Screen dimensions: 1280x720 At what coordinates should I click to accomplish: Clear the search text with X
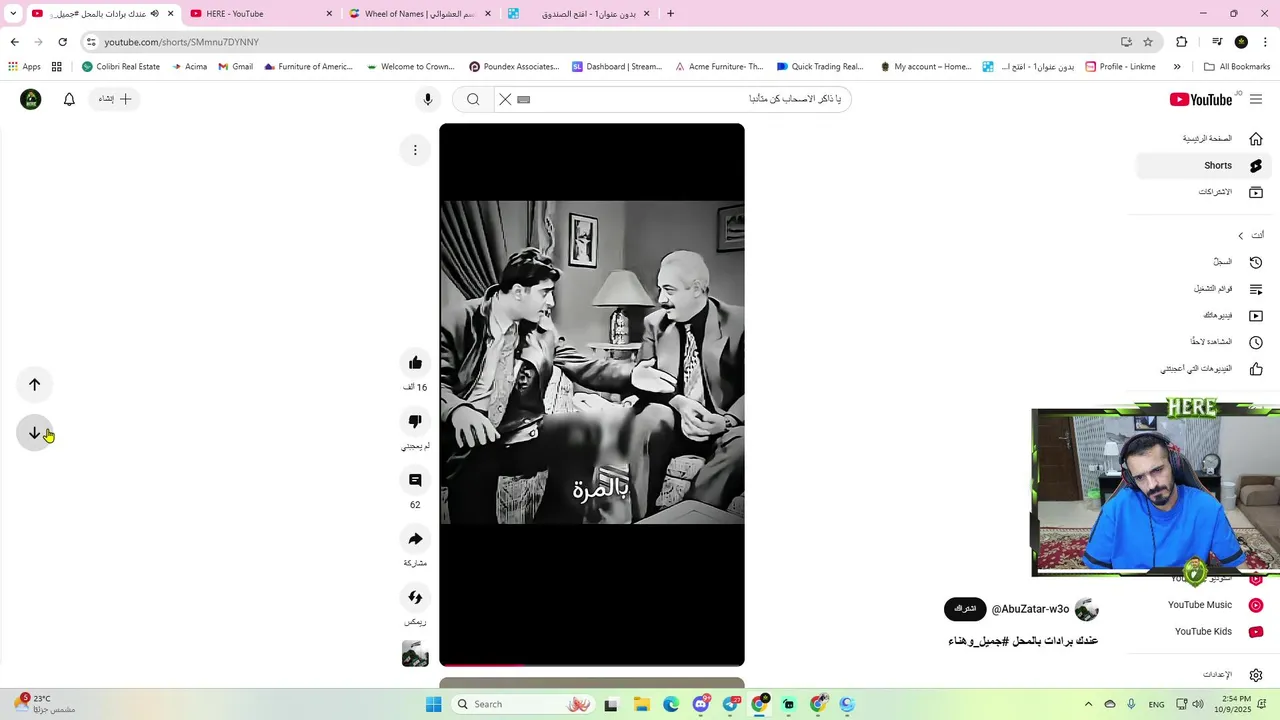[x=505, y=99]
